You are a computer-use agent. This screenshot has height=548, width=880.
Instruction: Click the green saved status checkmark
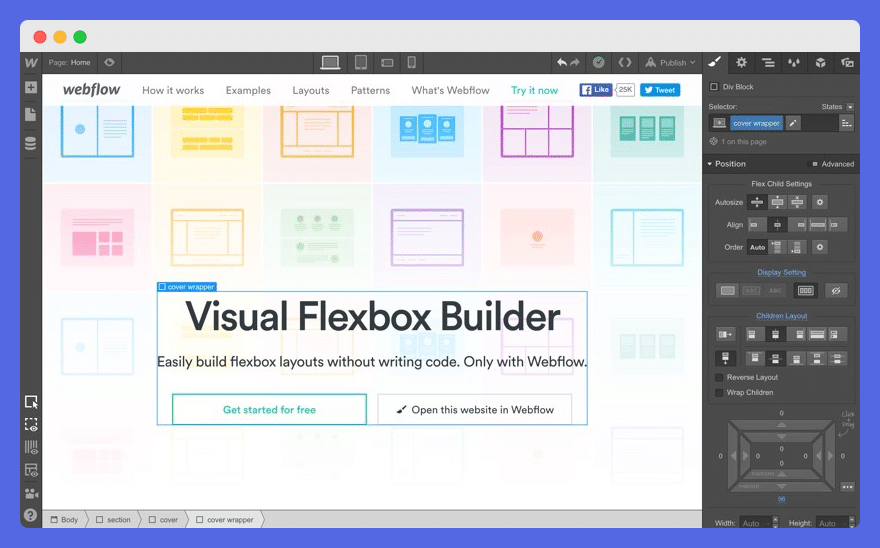(599, 62)
